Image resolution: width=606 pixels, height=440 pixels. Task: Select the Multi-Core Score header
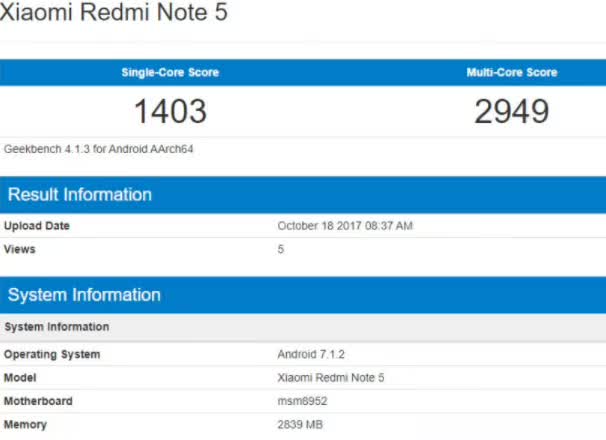tap(512, 73)
